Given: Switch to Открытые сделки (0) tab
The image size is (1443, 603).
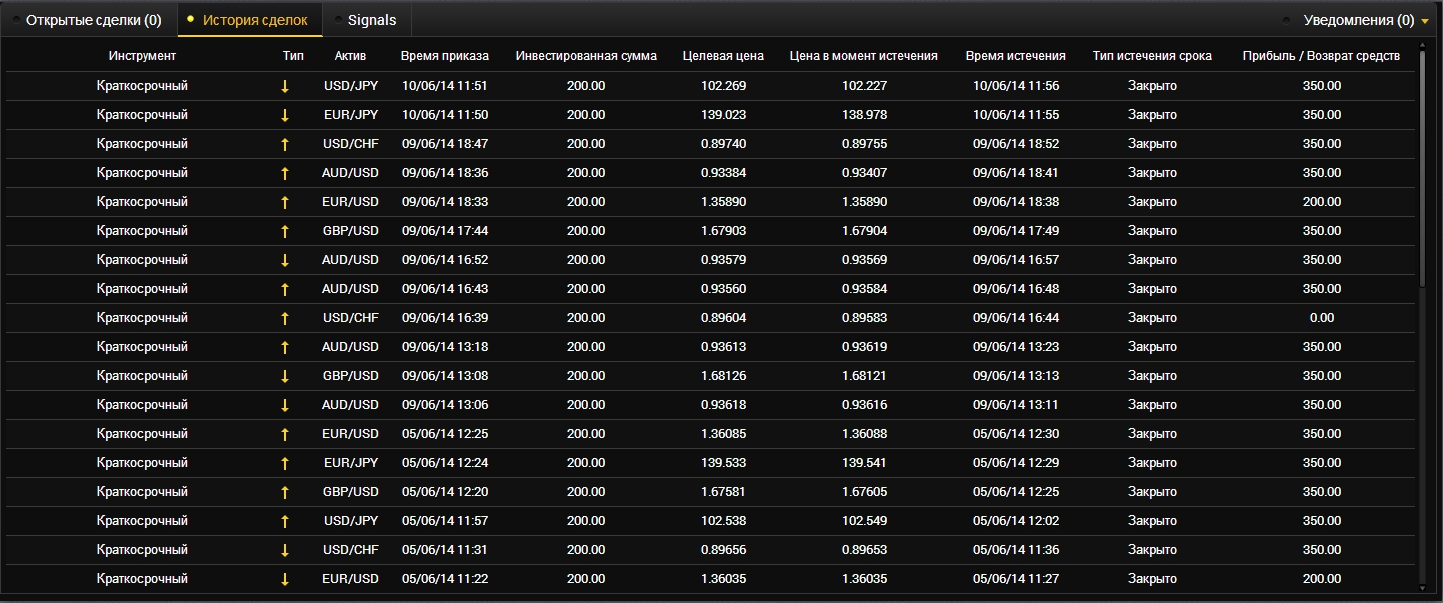Looking at the screenshot, I should point(93,20).
